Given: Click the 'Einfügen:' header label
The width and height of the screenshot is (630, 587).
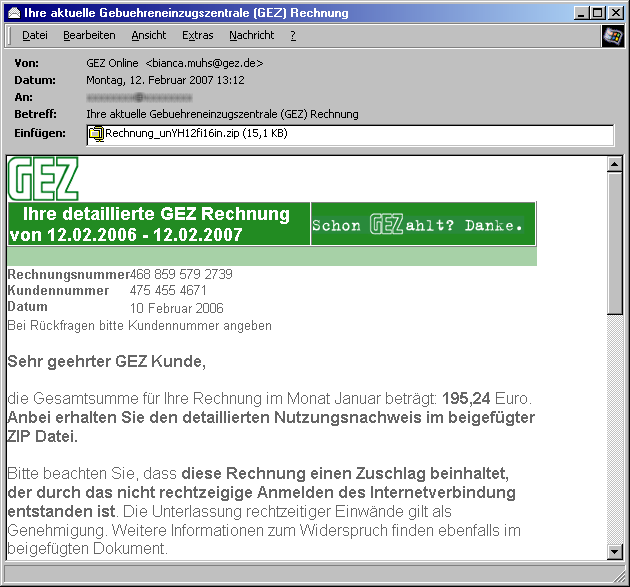Looking at the screenshot, I should coord(40,133).
